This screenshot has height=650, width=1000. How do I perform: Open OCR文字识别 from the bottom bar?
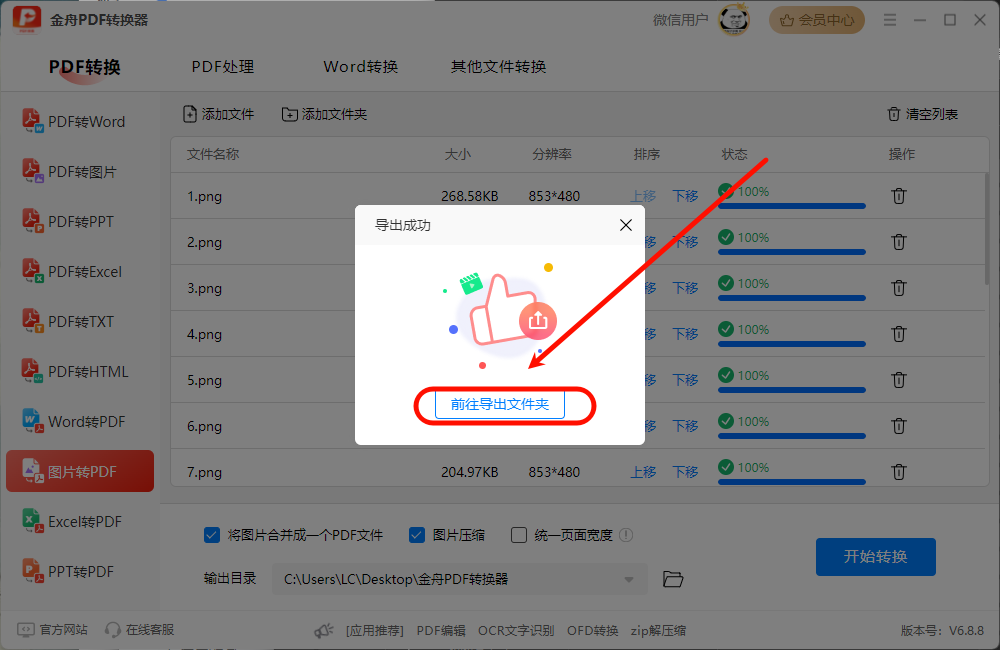[515, 630]
